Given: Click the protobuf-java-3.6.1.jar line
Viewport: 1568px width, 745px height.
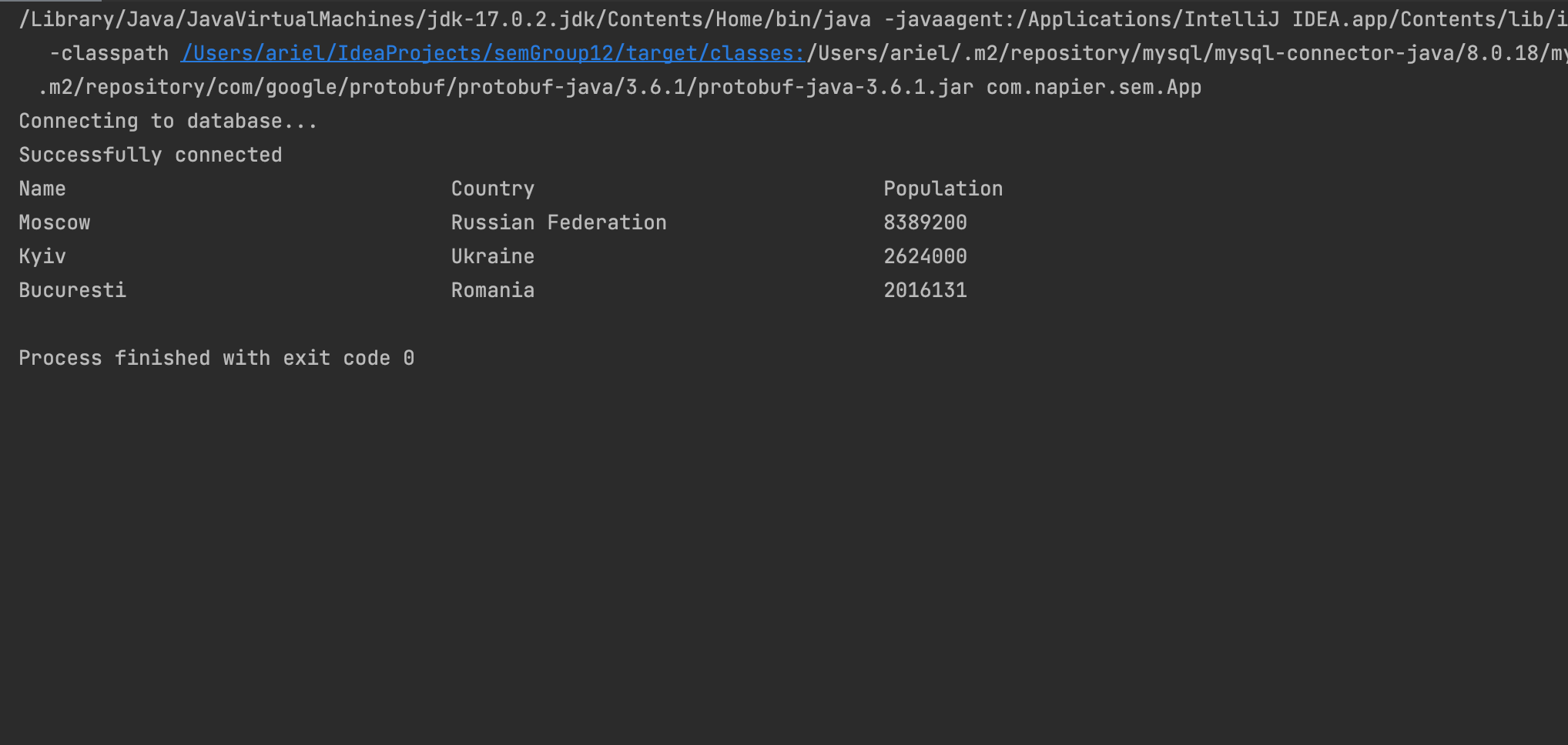Looking at the screenshot, I should tap(620, 87).
